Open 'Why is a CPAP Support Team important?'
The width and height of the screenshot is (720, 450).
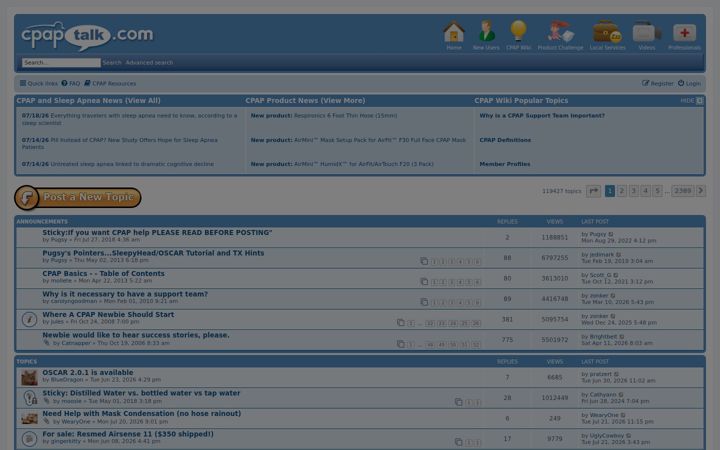click(542, 116)
